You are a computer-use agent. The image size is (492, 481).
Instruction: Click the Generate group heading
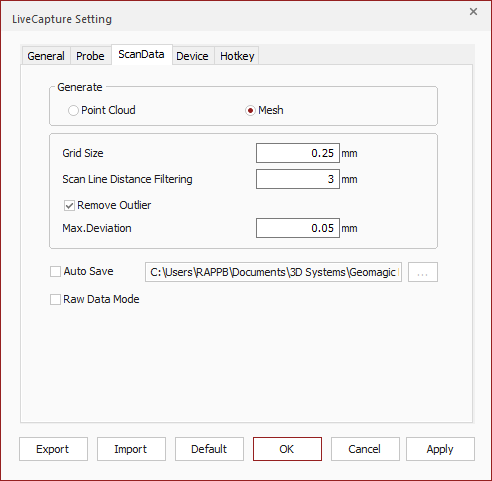[x=80, y=87]
